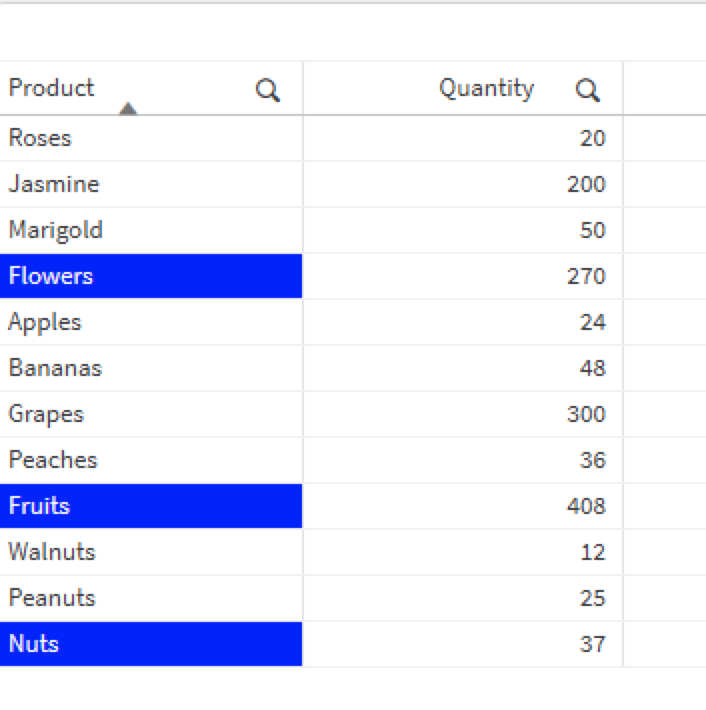Click the Quantity column search icon
Screen dimensions: 706x710
coord(588,91)
